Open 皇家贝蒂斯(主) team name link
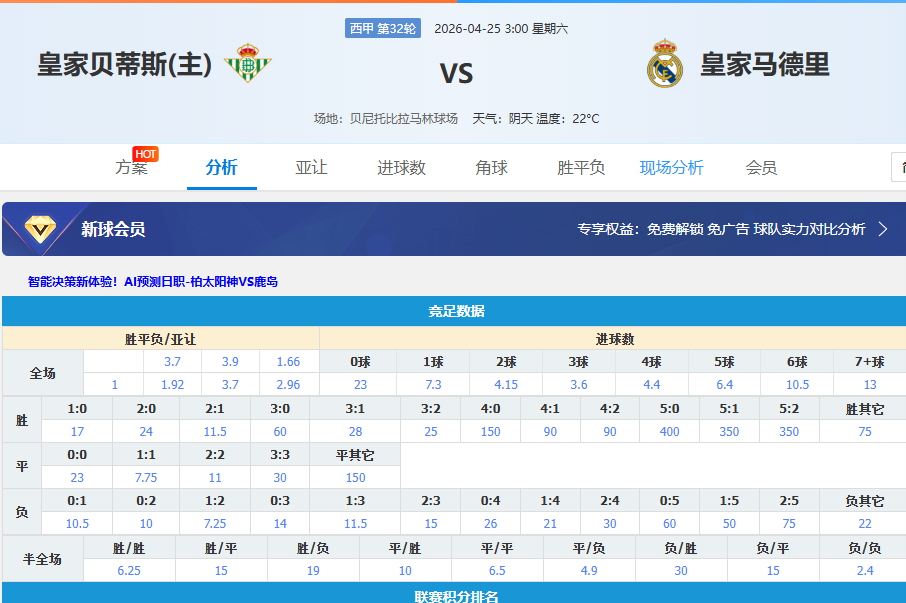 tap(125, 64)
